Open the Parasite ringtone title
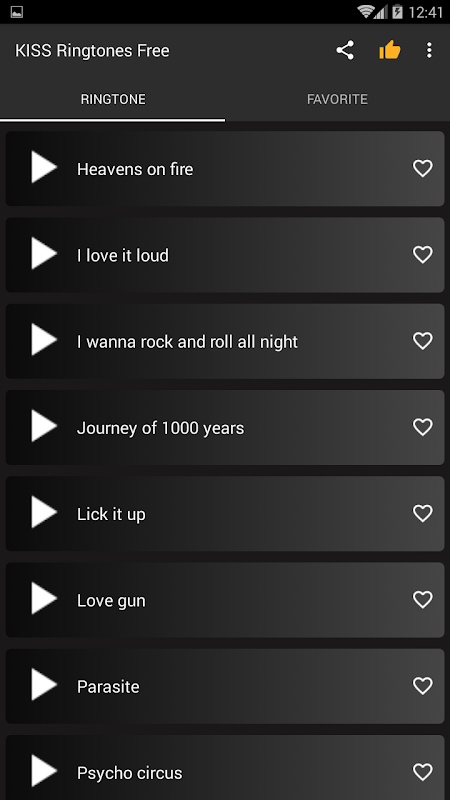Viewport: 450px width, 800px height. pos(108,687)
